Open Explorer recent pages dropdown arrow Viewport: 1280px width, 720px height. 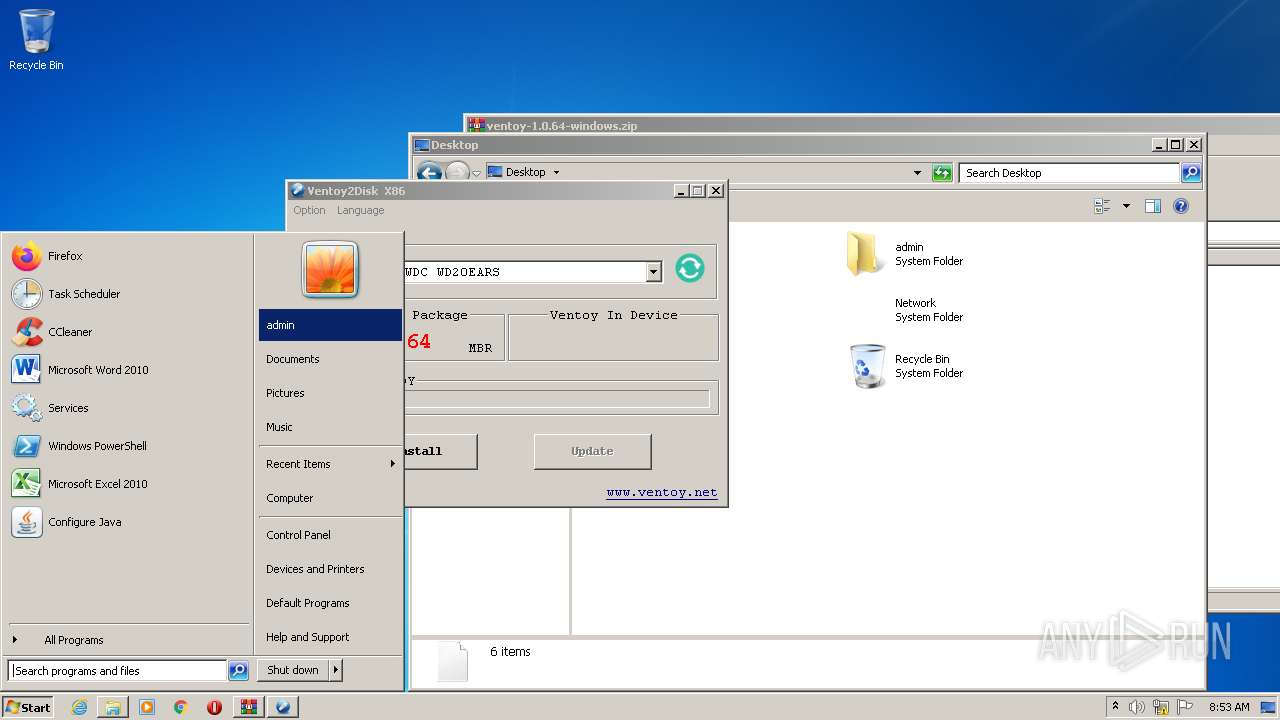pyautogui.click(x=476, y=173)
